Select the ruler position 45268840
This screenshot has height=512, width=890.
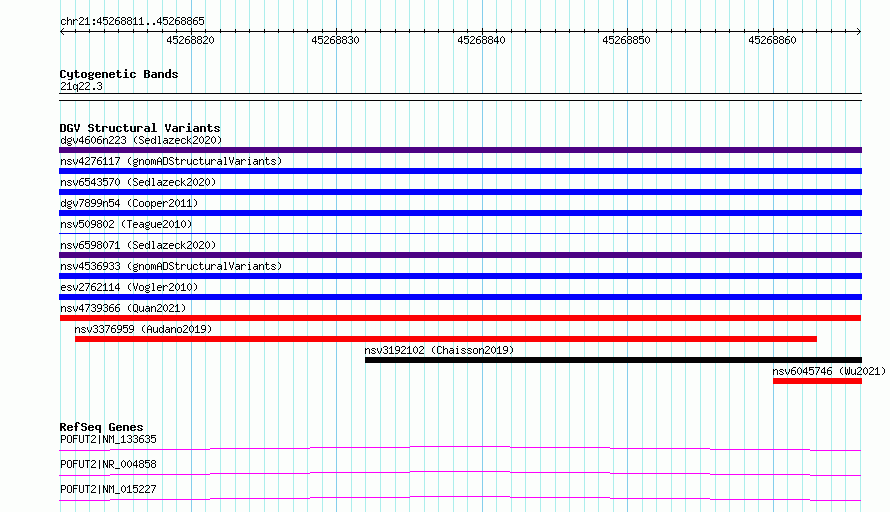(481, 40)
